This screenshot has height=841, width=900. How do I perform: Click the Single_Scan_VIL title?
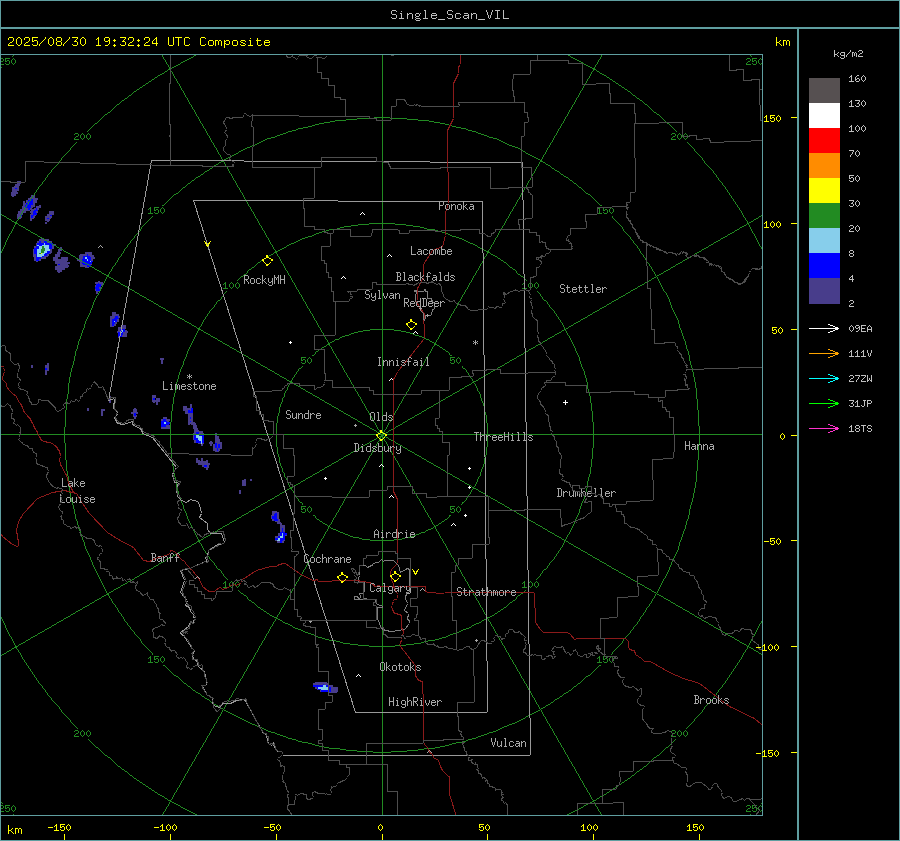tap(449, 15)
